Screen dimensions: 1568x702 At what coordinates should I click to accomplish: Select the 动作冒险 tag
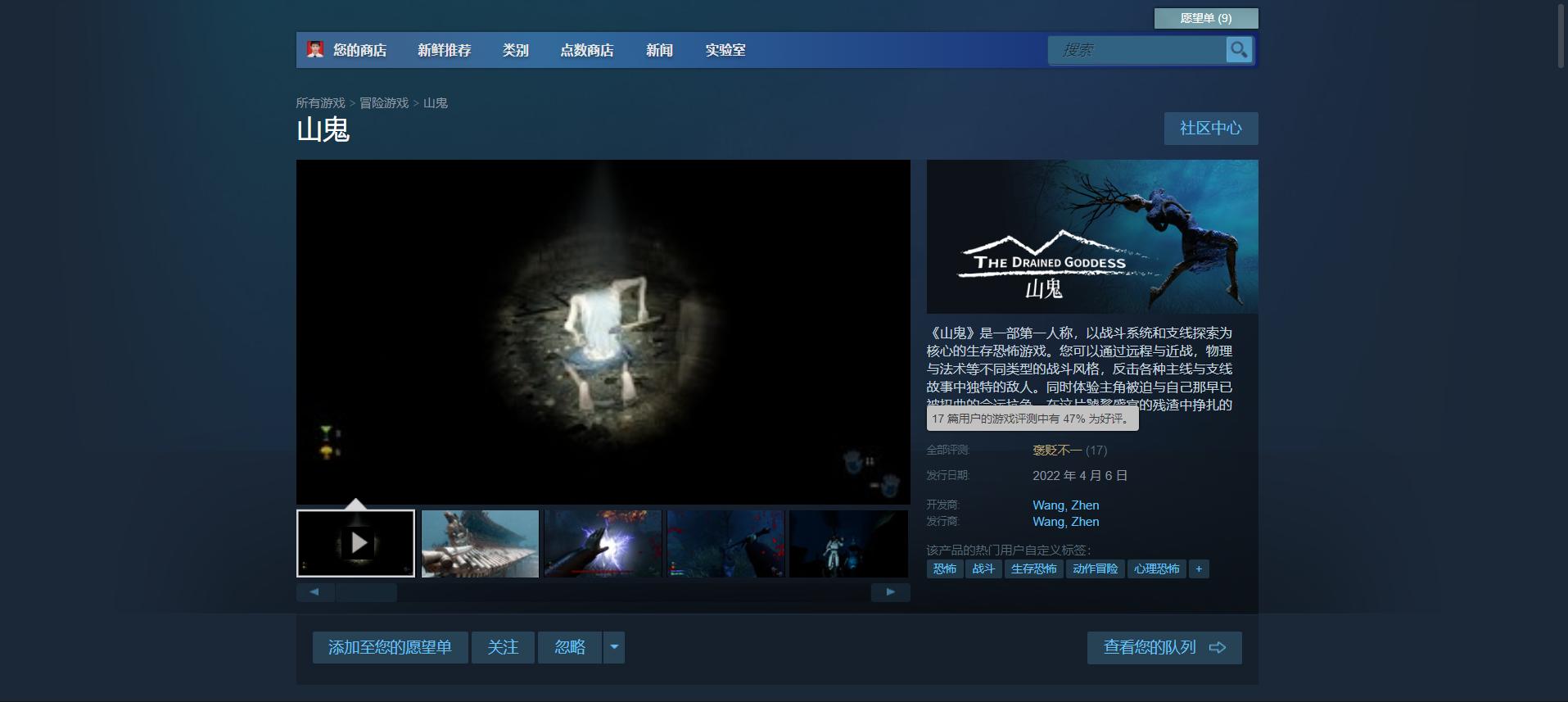(x=1096, y=568)
